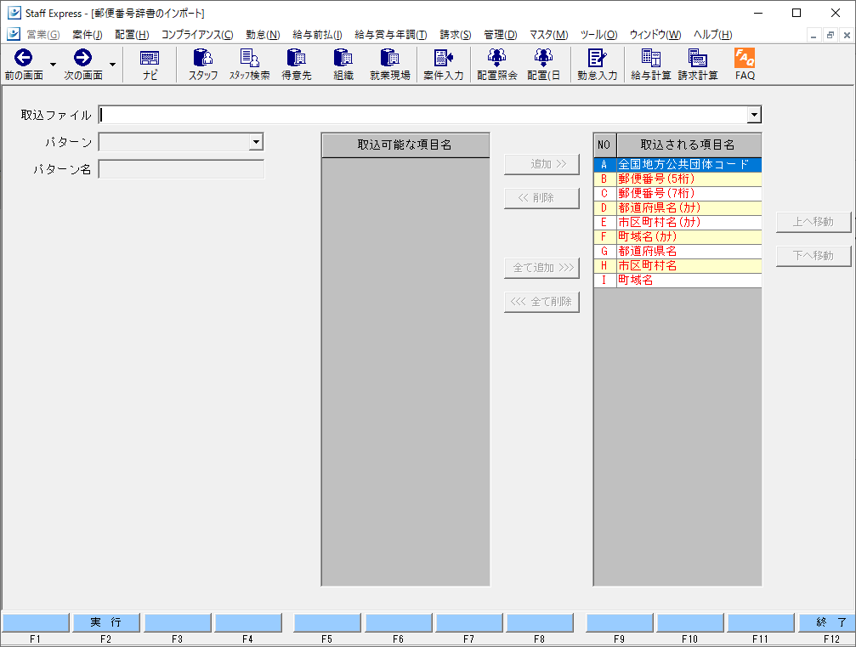Click the 全て追加 >>> button
The width and height of the screenshot is (856, 647).
click(x=542, y=268)
